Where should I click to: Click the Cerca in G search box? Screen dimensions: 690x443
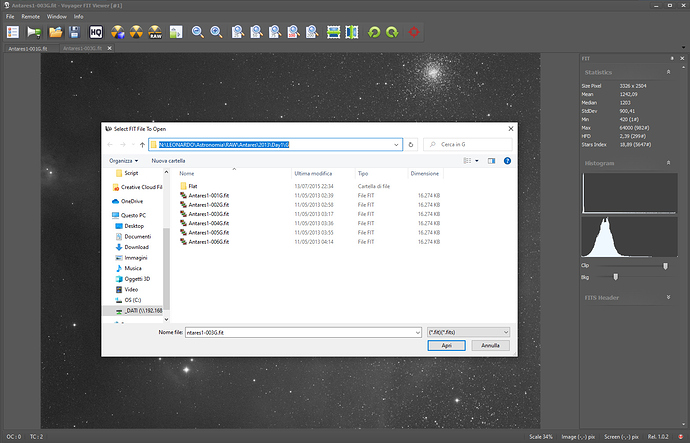(468, 144)
